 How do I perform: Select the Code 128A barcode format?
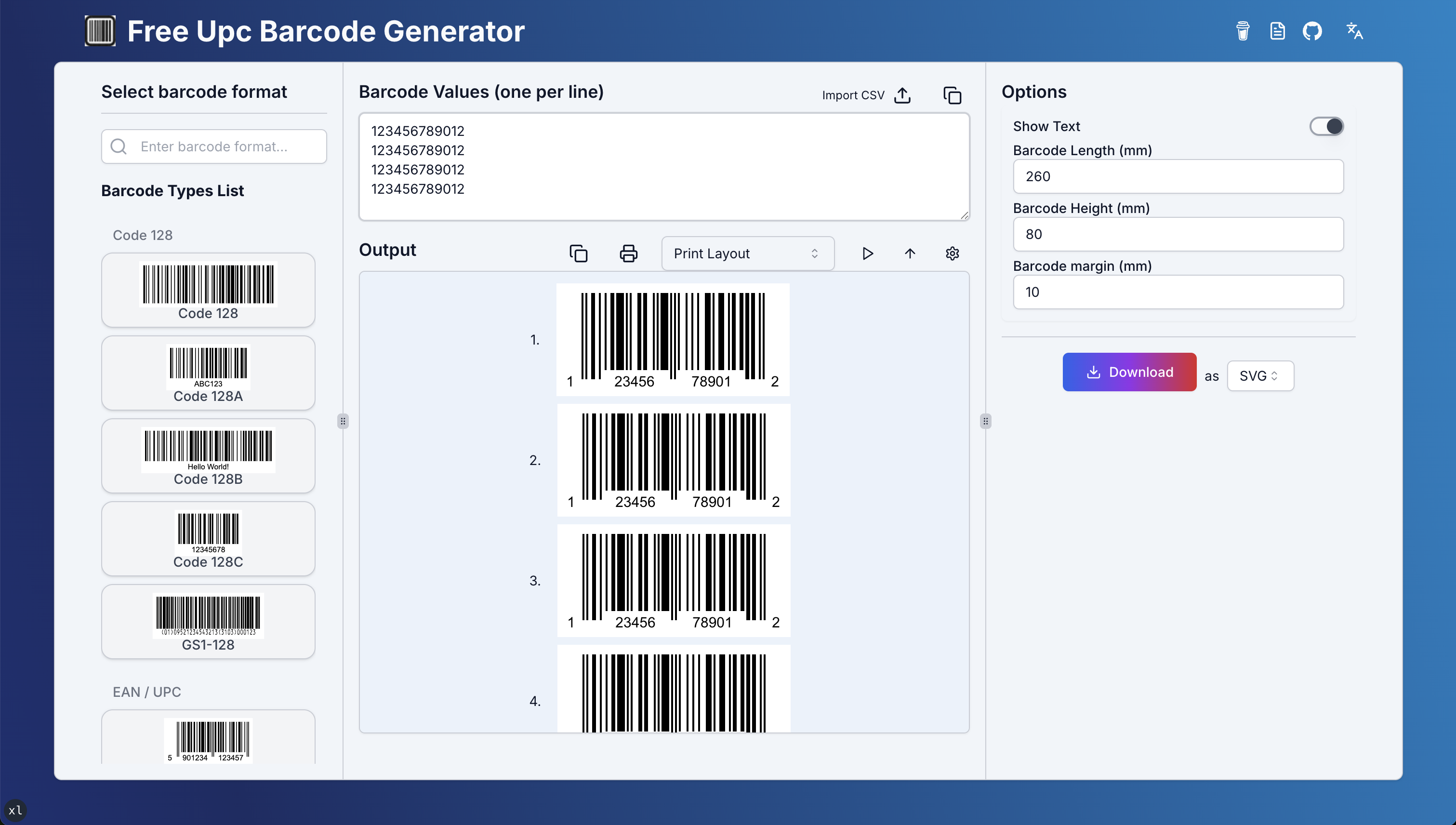[x=208, y=373]
